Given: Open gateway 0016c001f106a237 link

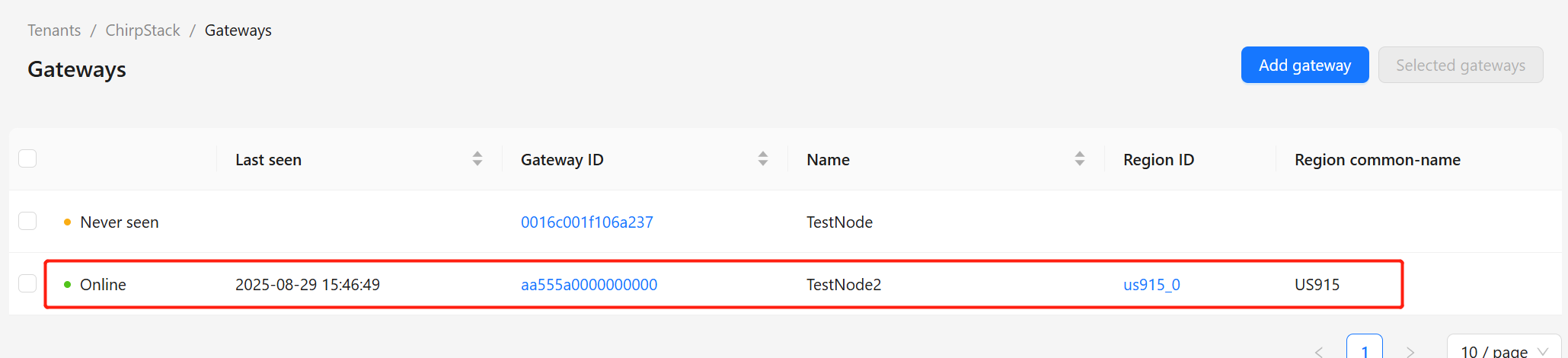Looking at the screenshot, I should click(x=587, y=222).
